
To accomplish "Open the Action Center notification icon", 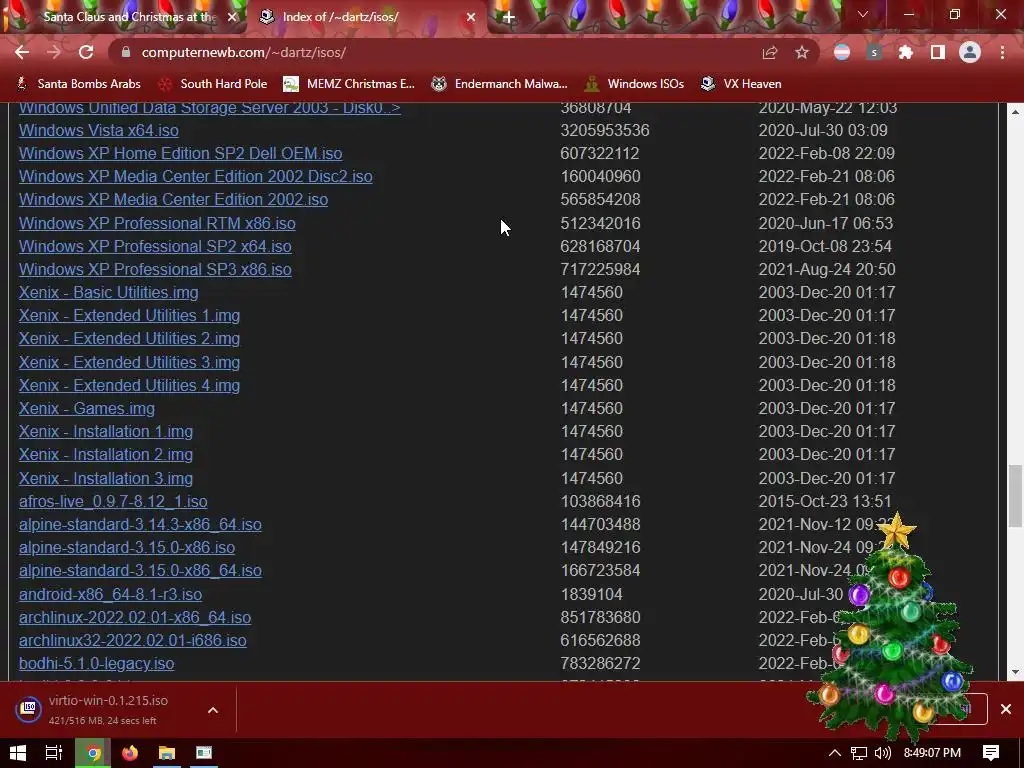I will click(x=991, y=753).
